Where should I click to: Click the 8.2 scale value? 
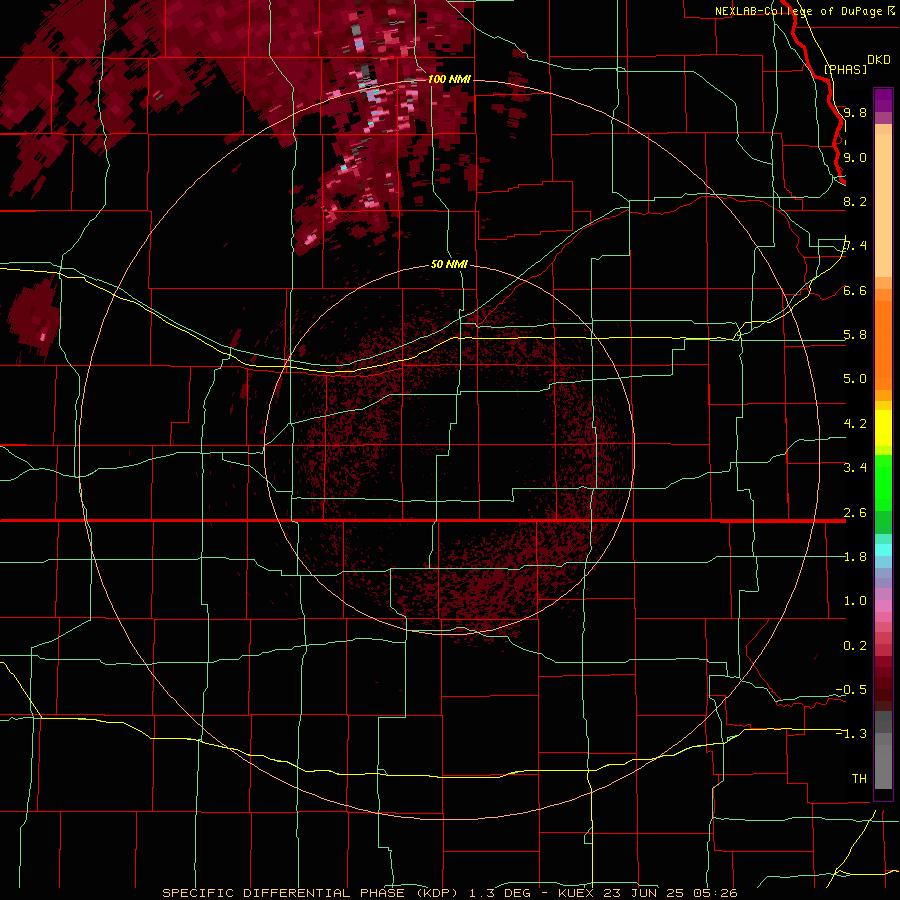(x=855, y=201)
